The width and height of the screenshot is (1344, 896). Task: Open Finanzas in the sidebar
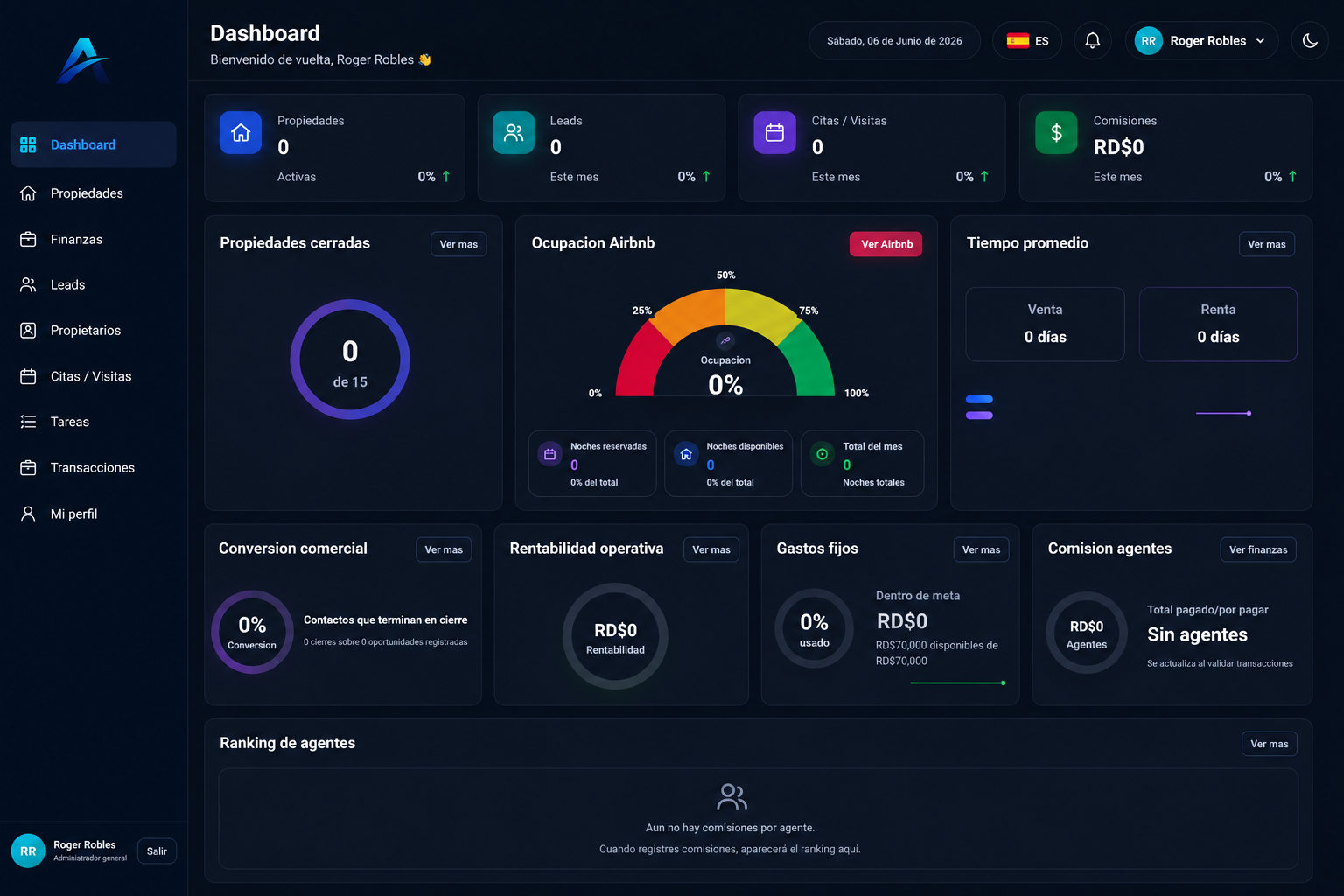point(94,239)
